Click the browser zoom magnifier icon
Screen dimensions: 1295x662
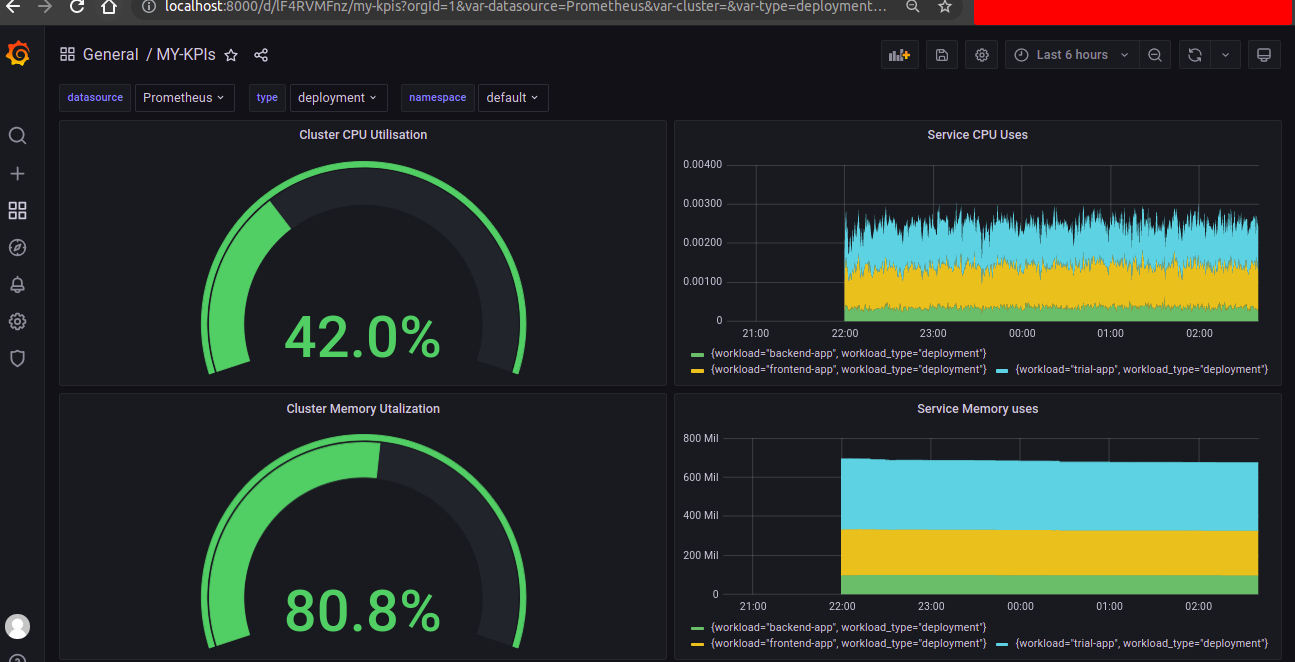(x=912, y=6)
